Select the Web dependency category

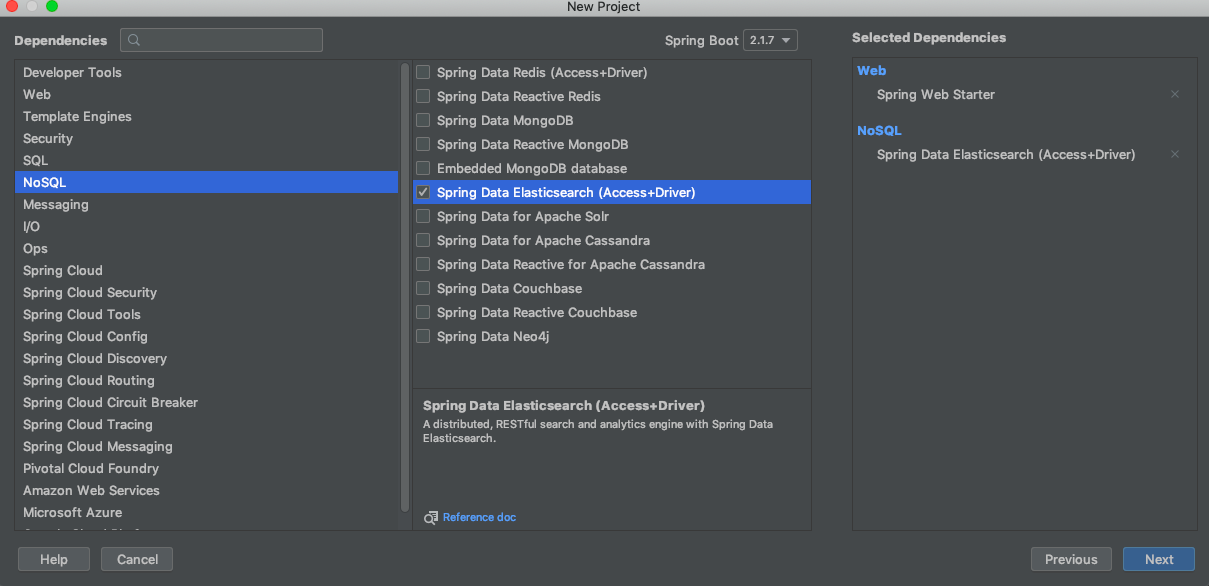[x=206, y=94]
